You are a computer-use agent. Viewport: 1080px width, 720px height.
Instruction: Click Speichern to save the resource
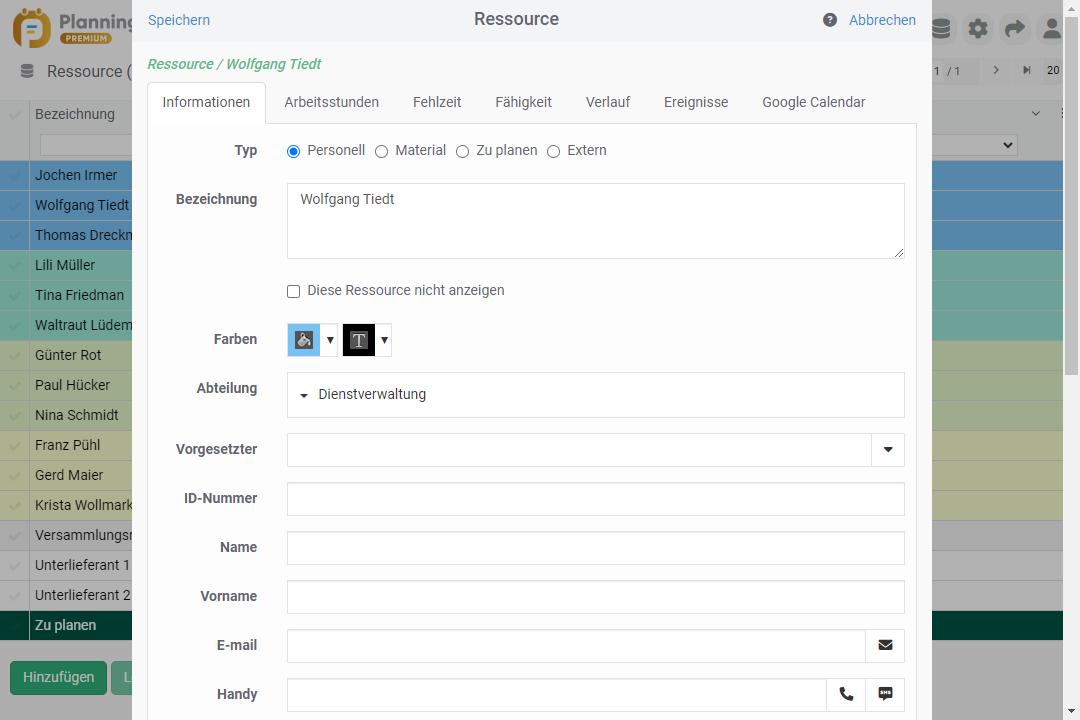point(179,20)
